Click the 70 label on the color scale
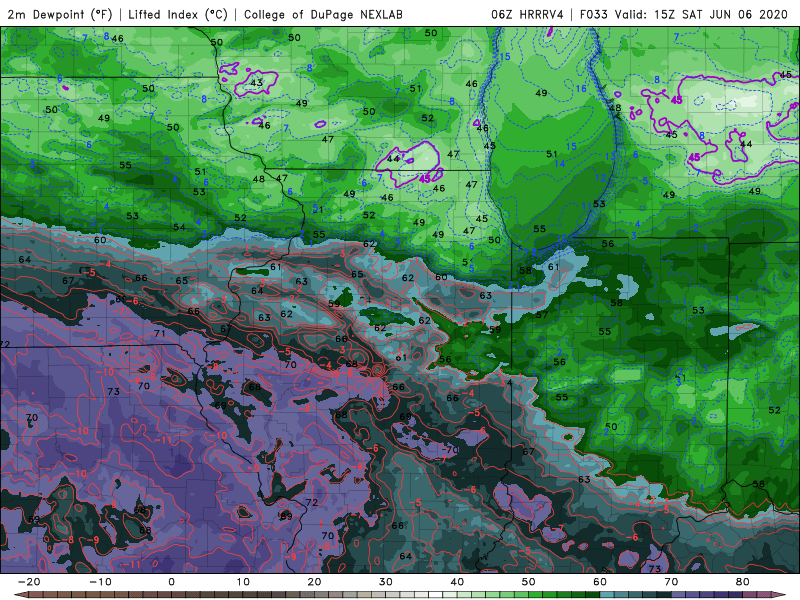The image size is (800, 600). pyautogui.click(x=671, y=582)
